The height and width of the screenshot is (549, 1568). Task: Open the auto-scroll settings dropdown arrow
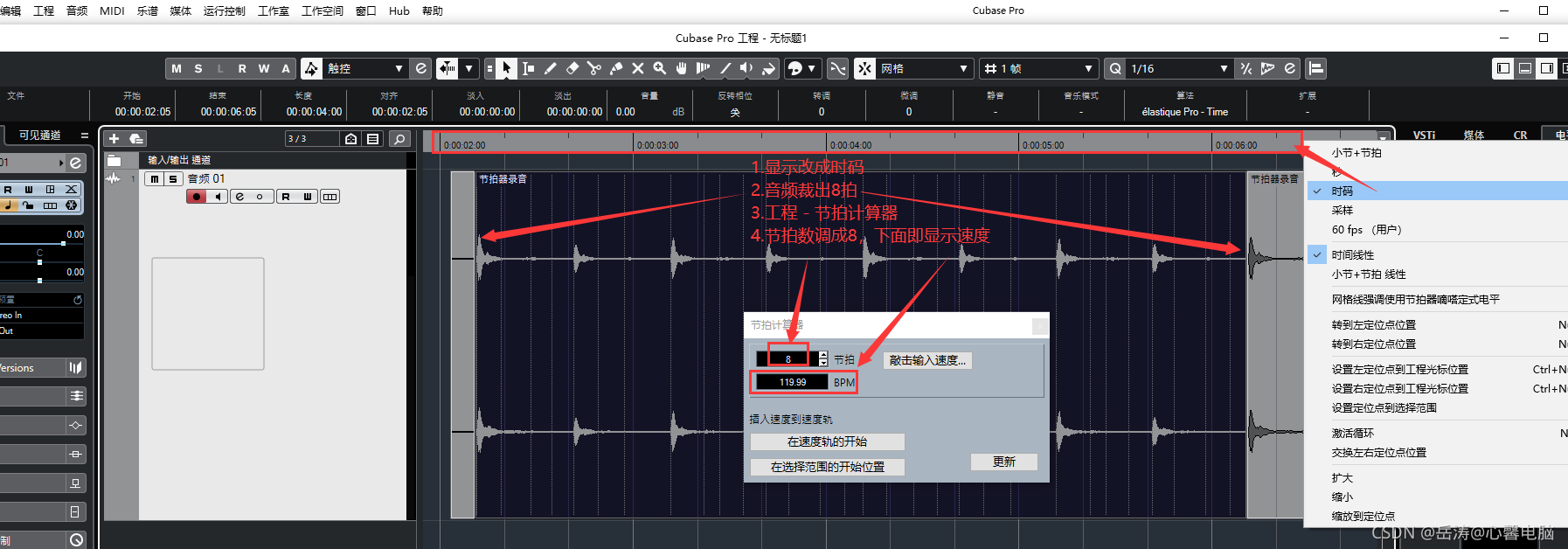coord(469,68)
